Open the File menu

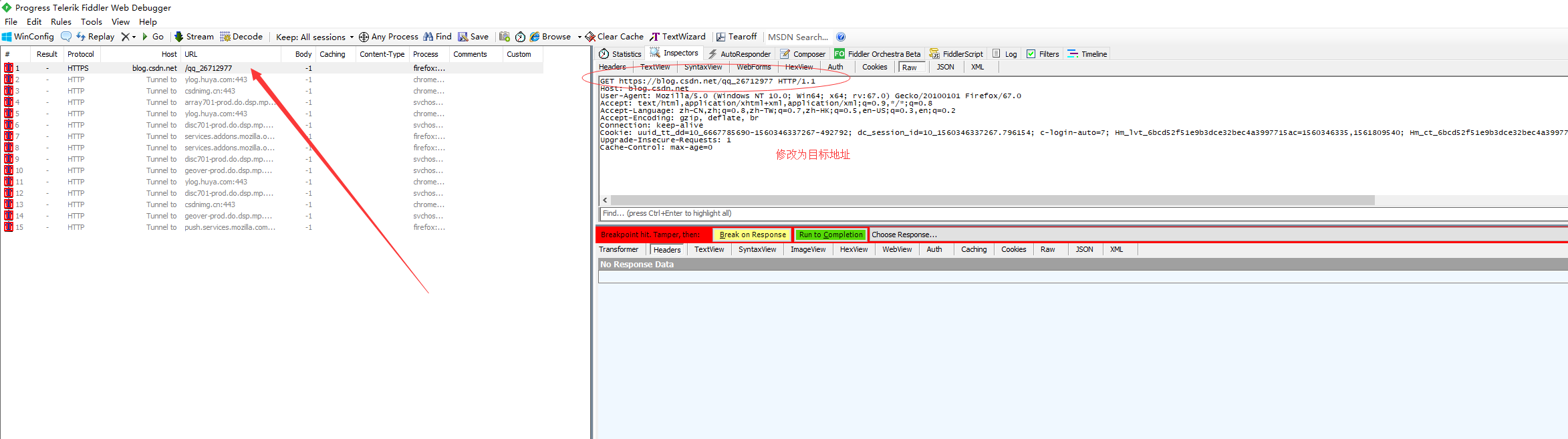[x=11, y=21]
